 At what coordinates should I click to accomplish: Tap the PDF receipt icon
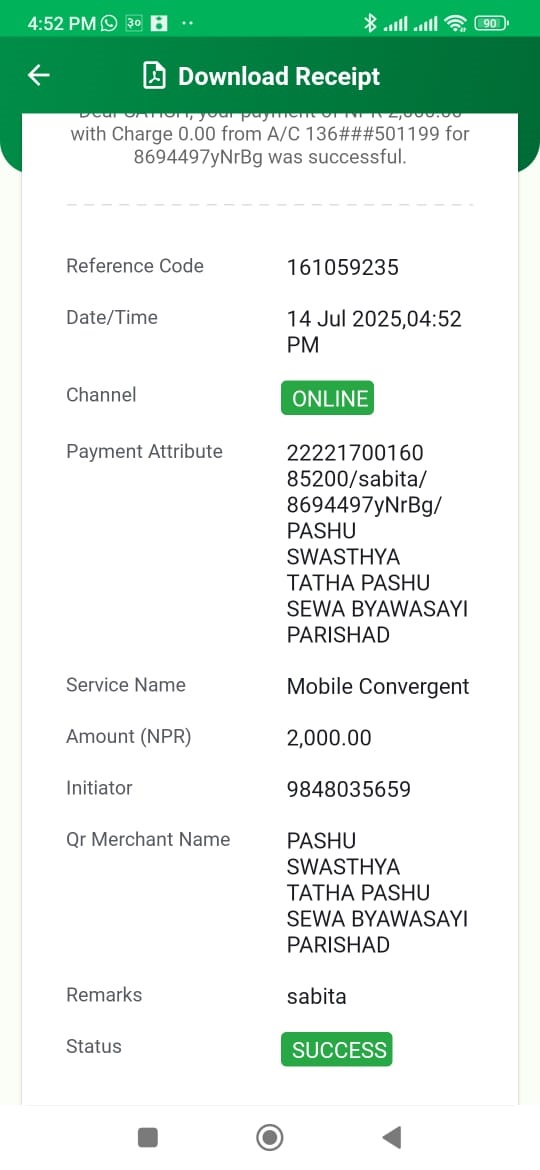tap(154, 76)
